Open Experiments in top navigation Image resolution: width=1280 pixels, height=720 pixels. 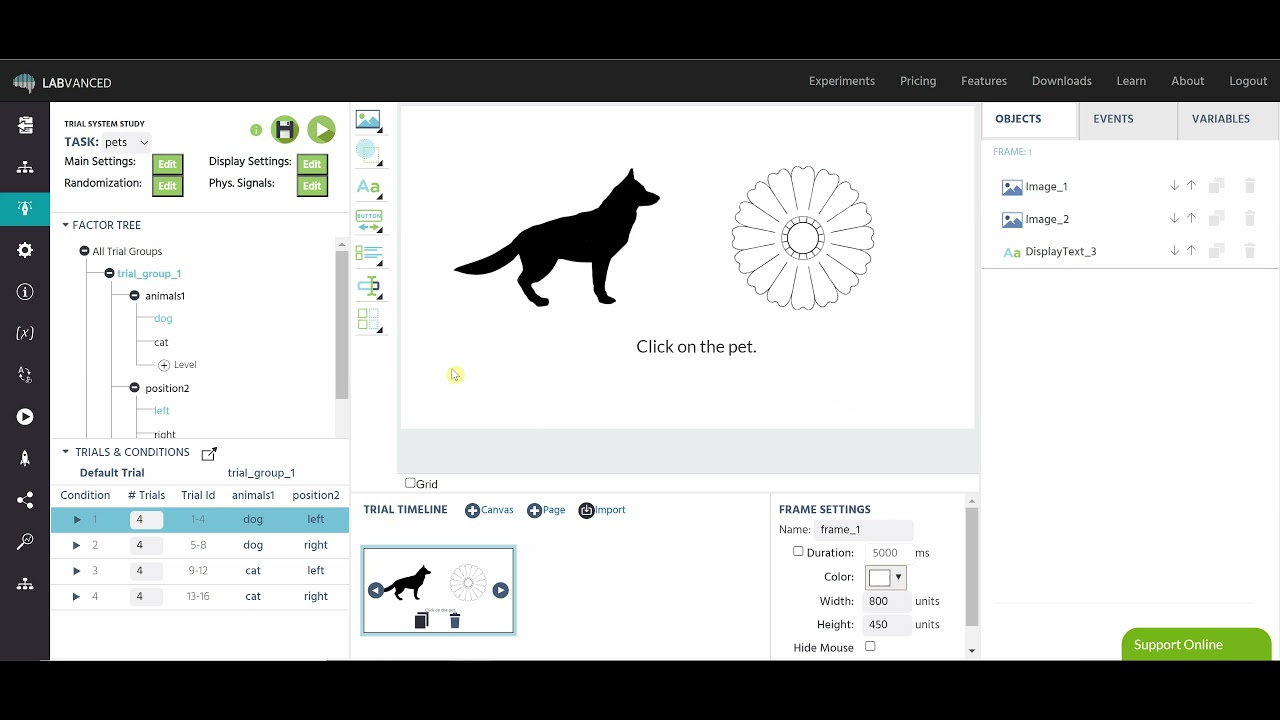(x=842, y=81)
